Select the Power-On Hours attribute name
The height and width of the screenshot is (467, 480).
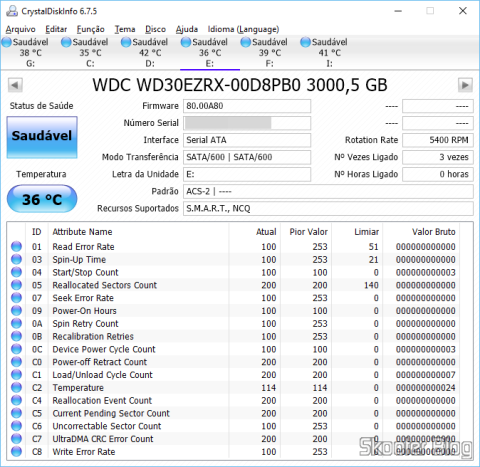(x=84, y=311)
